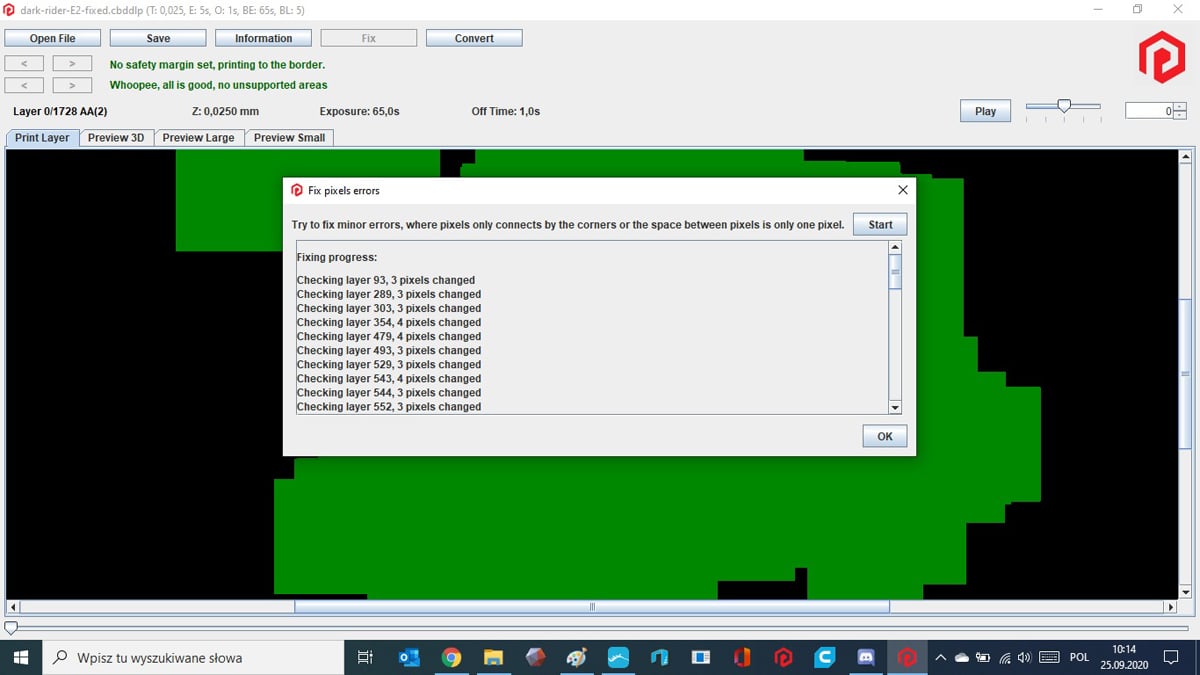Screen dimensions: 1200x675
Task: Adjust the playback speed slider
Action: [1064, 106]
